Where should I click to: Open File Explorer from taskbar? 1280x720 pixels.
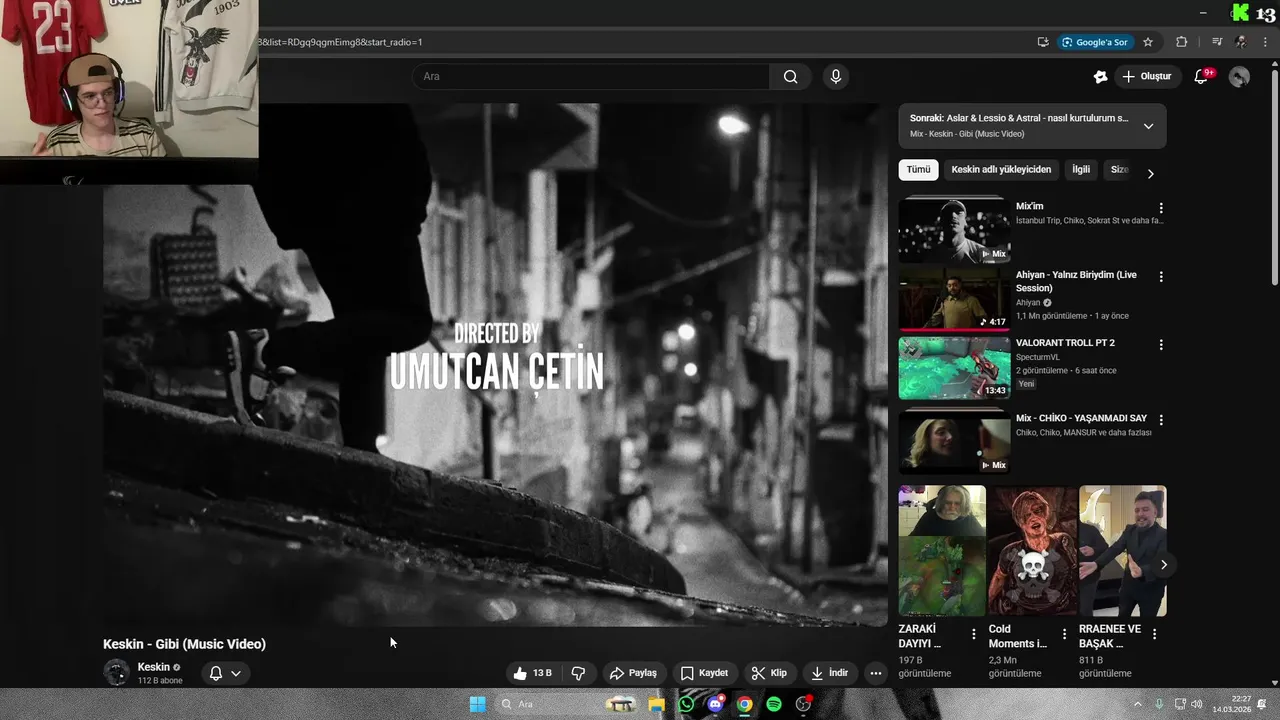(x=657, y=704)
